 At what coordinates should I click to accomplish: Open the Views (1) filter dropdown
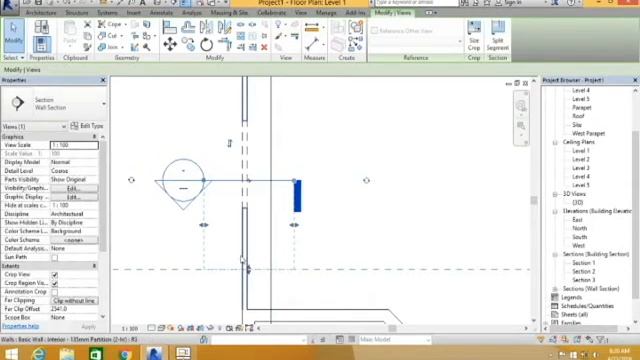tap(64, 127)
